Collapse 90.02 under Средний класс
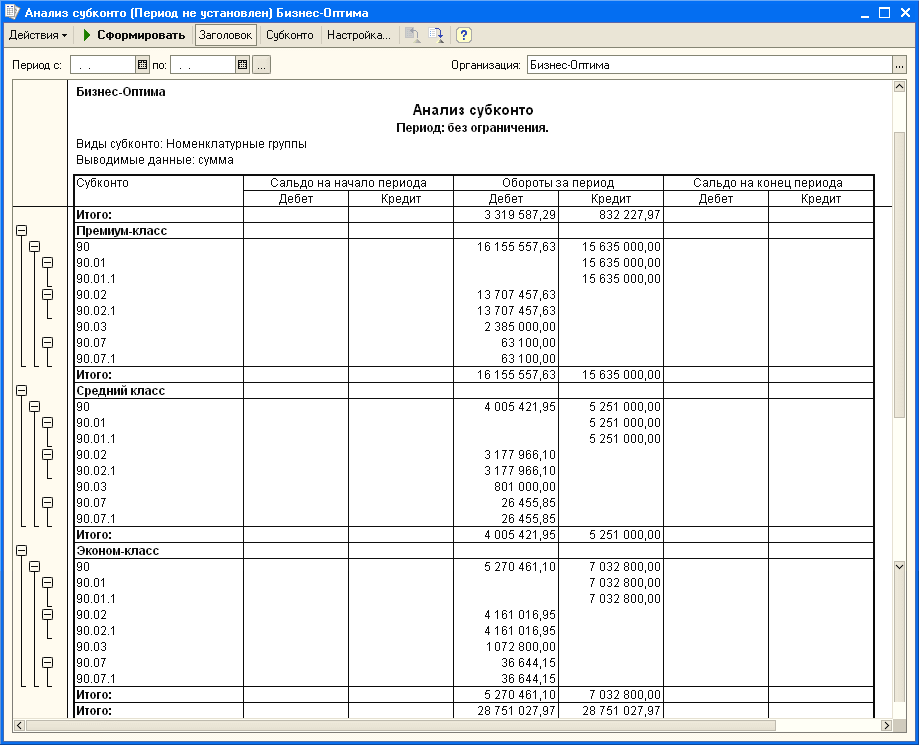 click(47, 454)
